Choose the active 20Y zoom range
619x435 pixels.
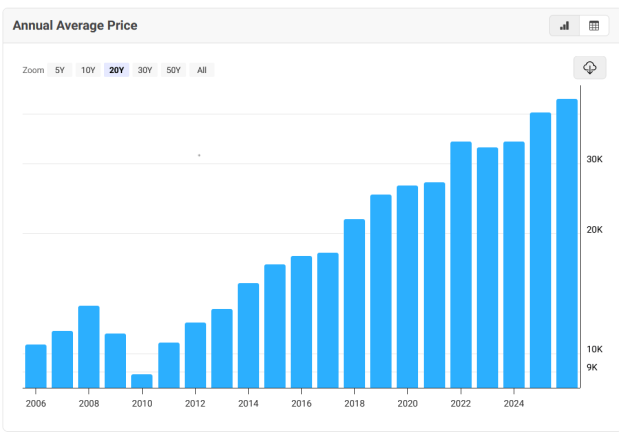pos(117,70)
